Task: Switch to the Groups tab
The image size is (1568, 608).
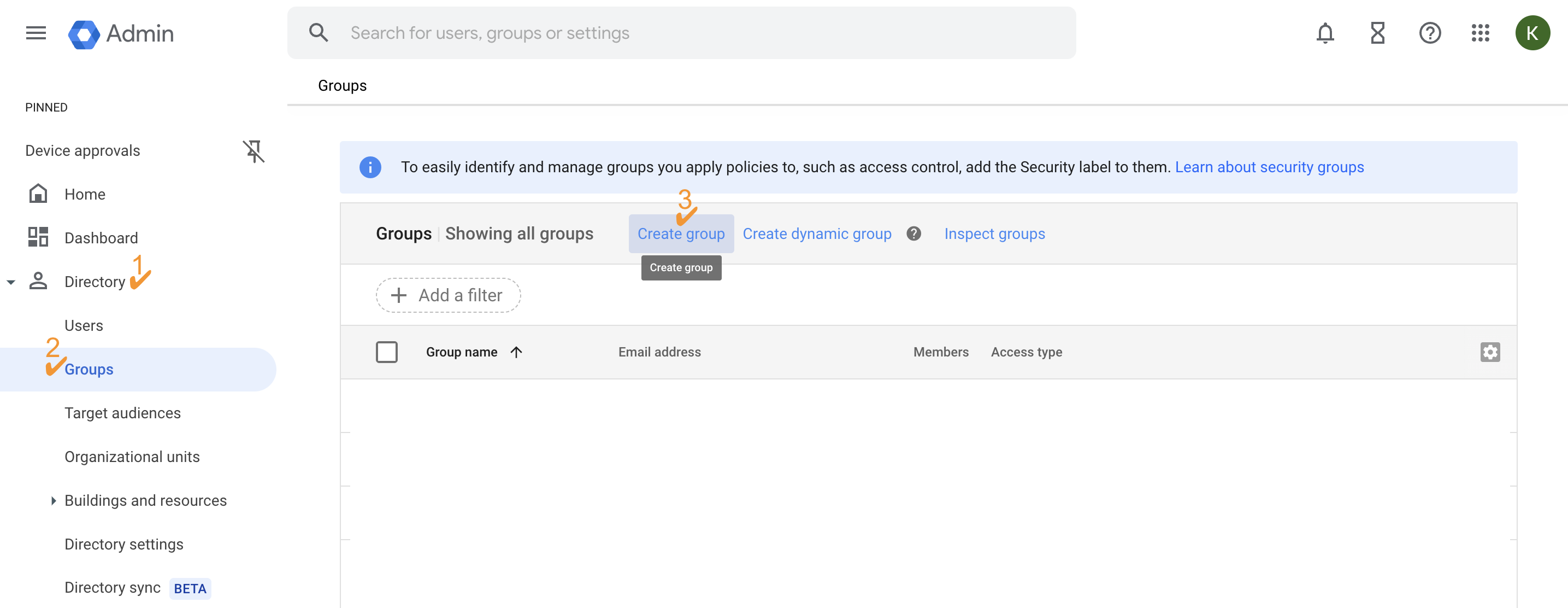Action: click(341, 85)
